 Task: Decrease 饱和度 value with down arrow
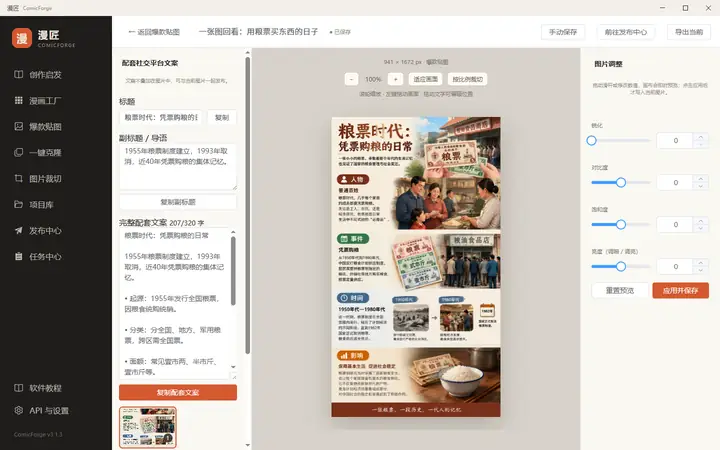click(701, 228)
